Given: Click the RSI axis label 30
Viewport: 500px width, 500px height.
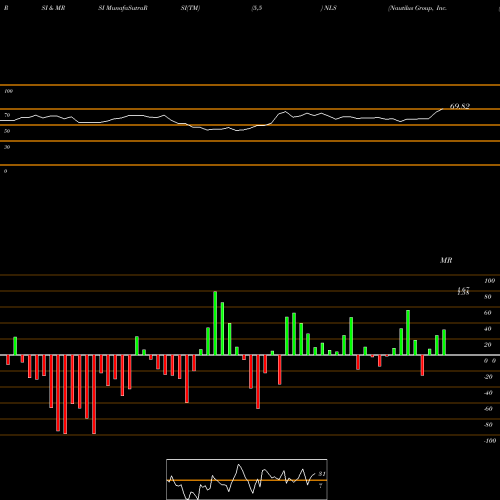Looking at the screenshot, I should click(x=7, y=147).
